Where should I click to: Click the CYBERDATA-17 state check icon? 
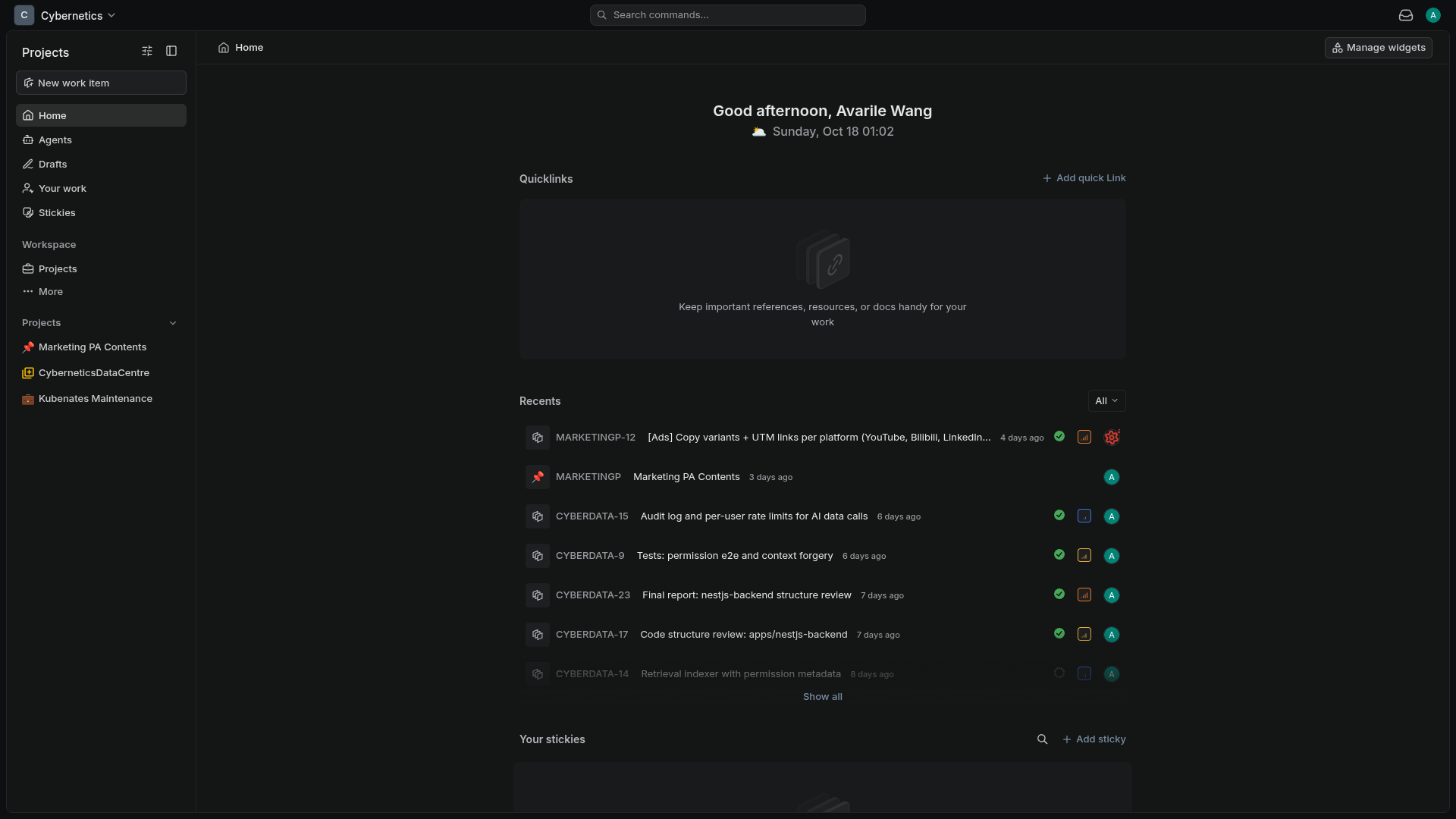[x=1059, y=634]
